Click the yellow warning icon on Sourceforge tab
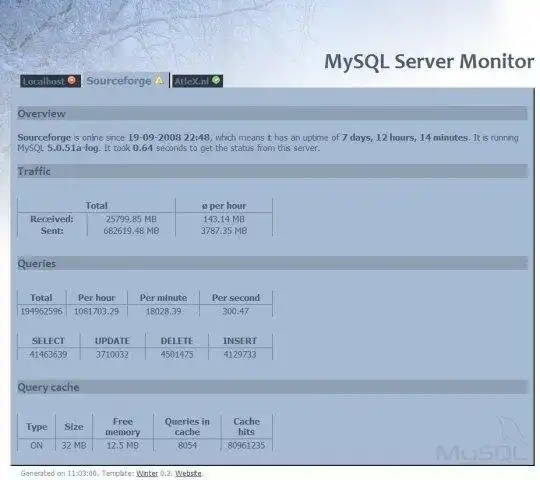The image size is (540, 480). click(159, 80)
